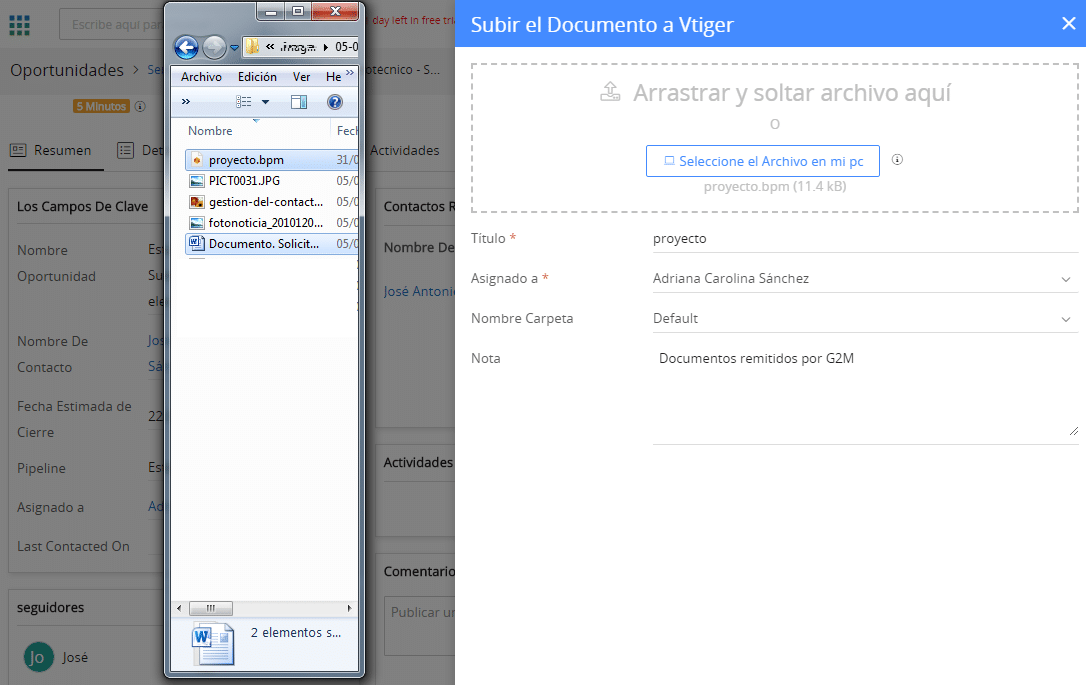Click the 5 Minutos badge
The image size is (1086, 685).
[102, 107]
